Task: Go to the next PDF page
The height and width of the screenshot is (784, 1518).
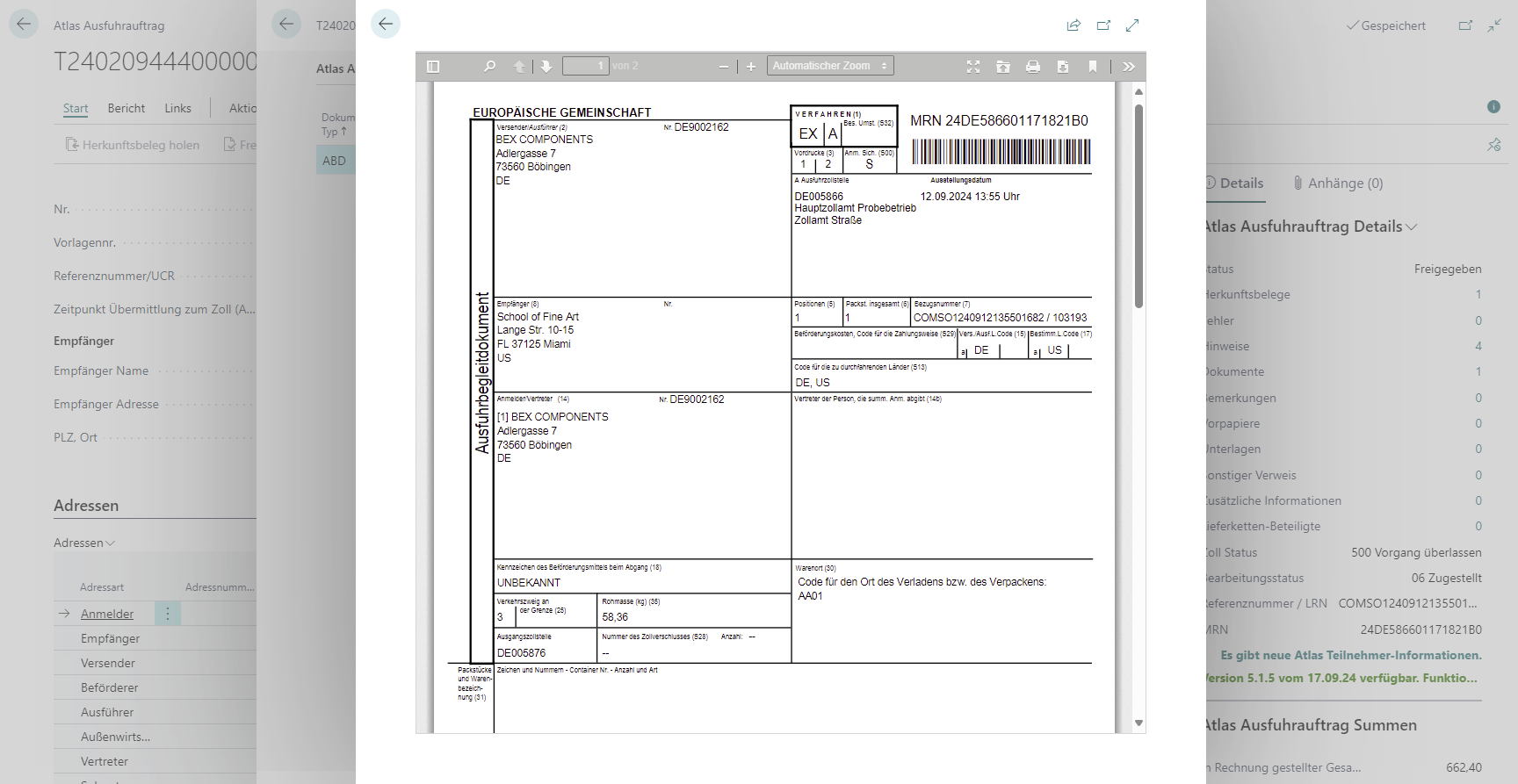Action: coord(546,66)
